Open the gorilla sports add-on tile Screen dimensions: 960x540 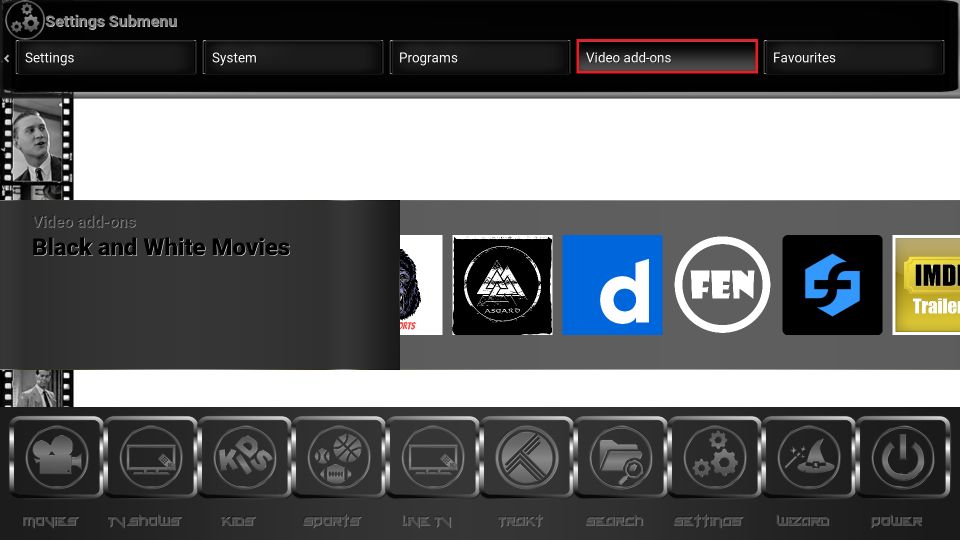tap(421, 285)
